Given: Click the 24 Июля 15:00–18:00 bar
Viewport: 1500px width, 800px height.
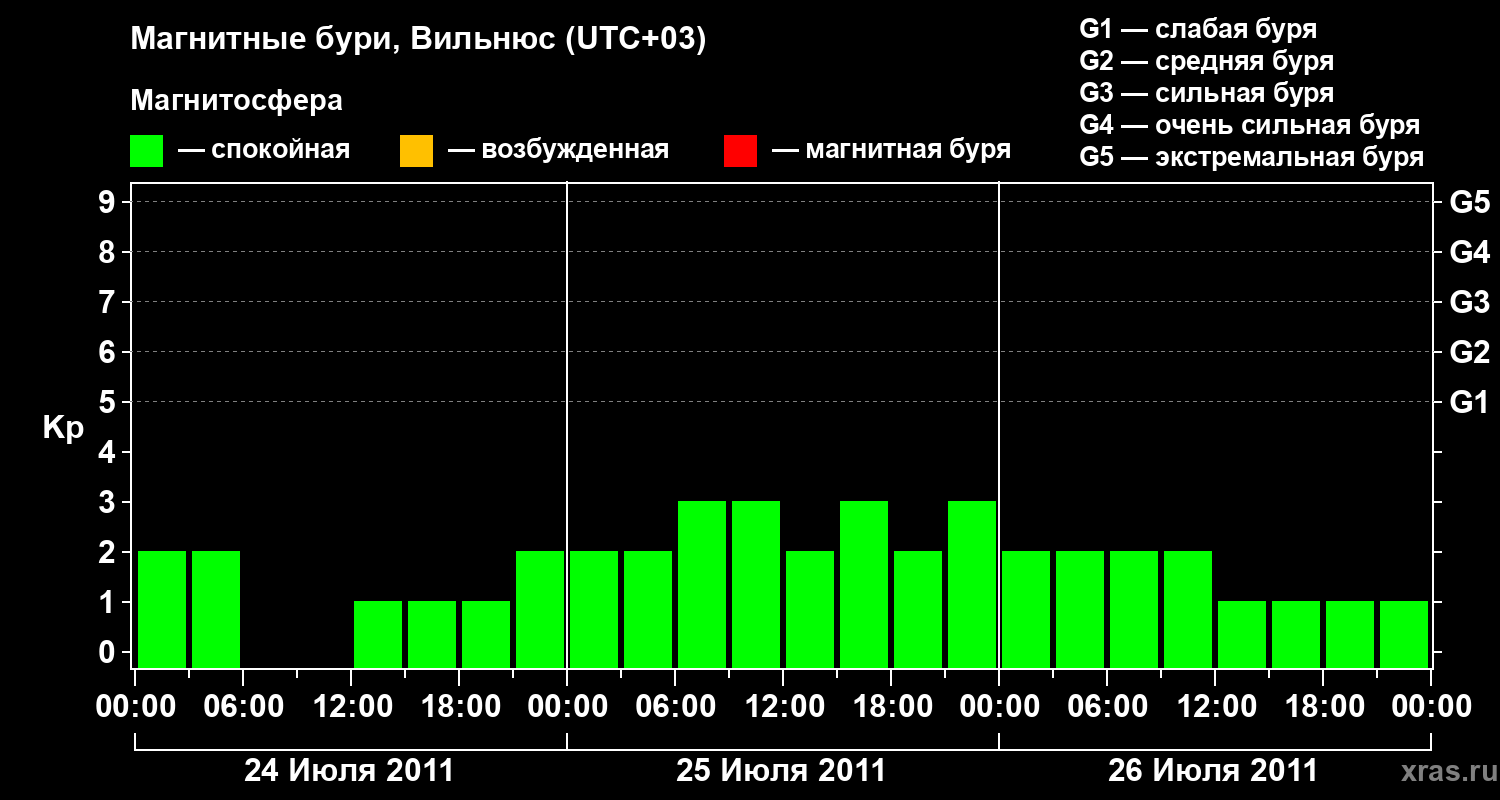Looking at the screenshot, I should [x=432, y=634].
